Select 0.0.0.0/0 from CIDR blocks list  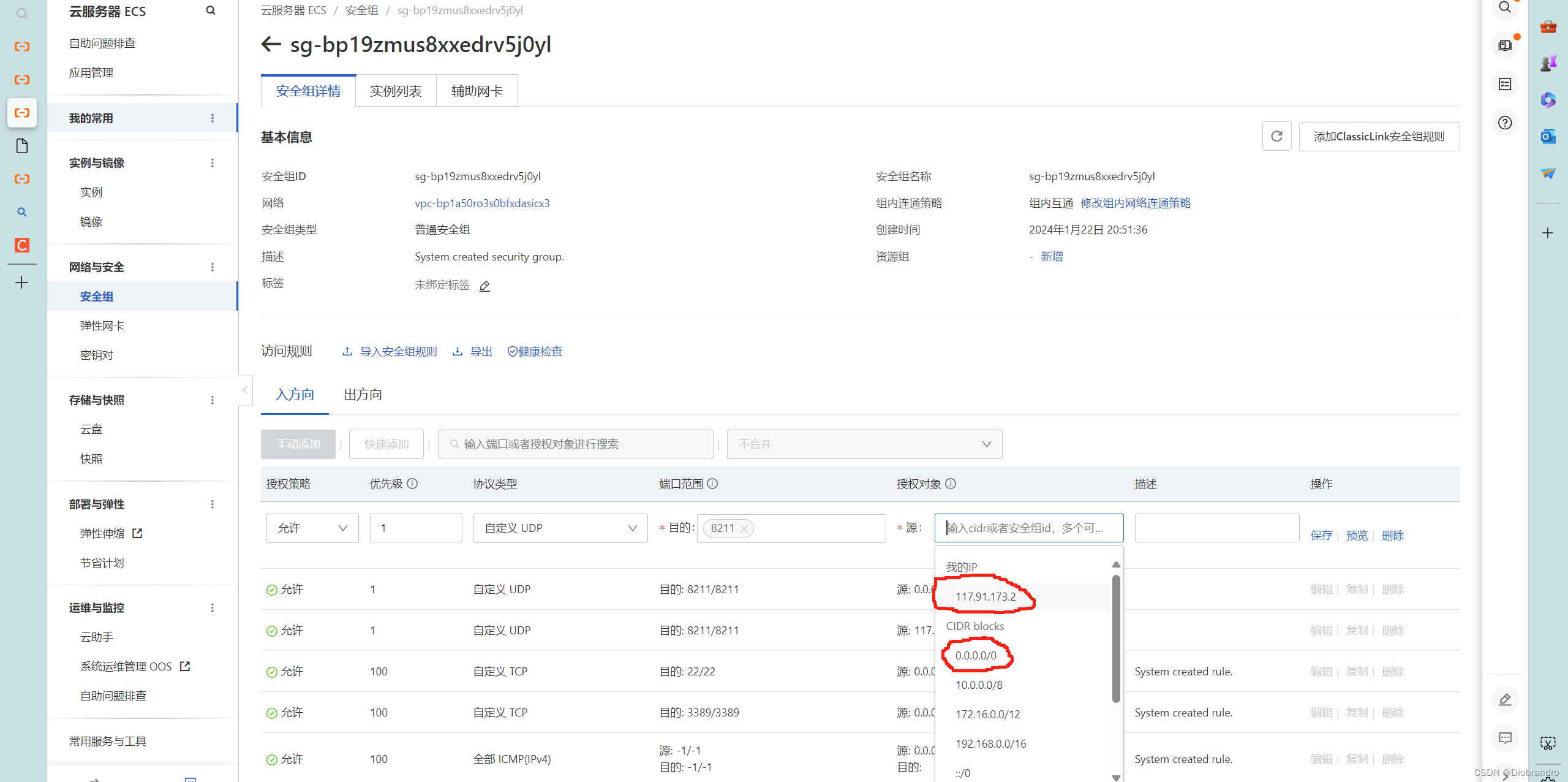coord(976,655)
